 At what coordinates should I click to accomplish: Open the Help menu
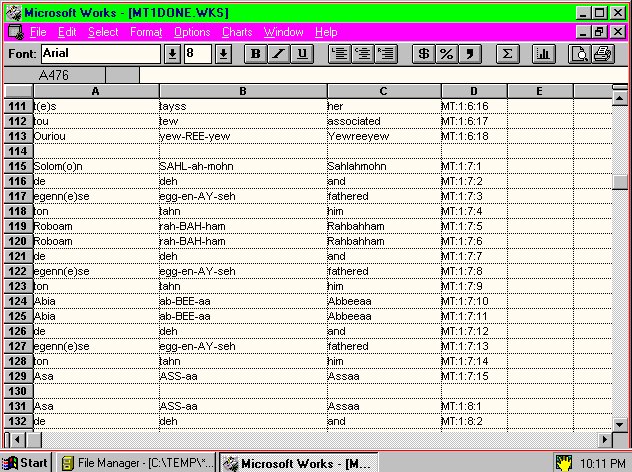click(x=326, y=32)
